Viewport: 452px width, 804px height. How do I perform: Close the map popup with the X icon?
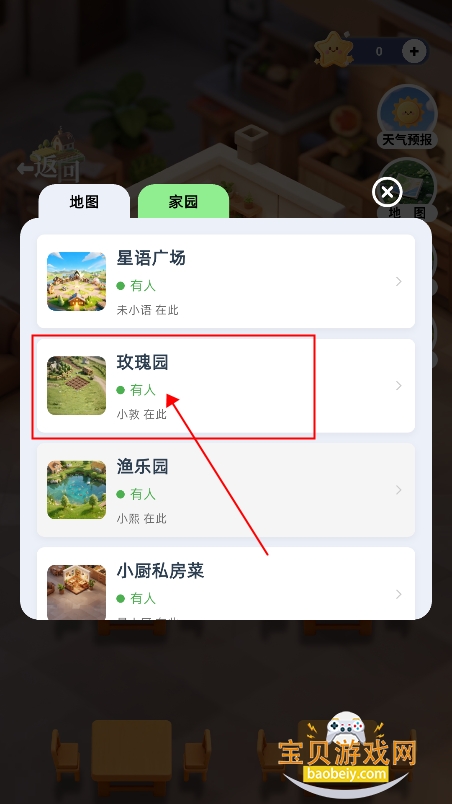(x=387, y=192)
